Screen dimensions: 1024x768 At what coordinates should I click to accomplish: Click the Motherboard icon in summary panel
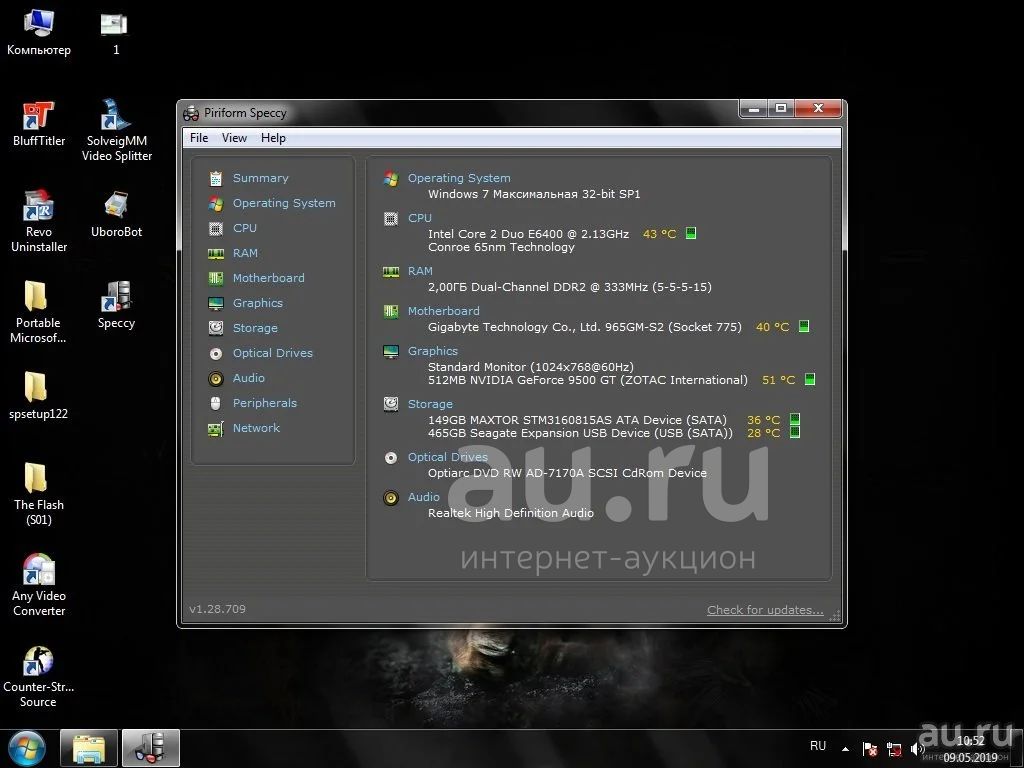[x=391, y=312]
